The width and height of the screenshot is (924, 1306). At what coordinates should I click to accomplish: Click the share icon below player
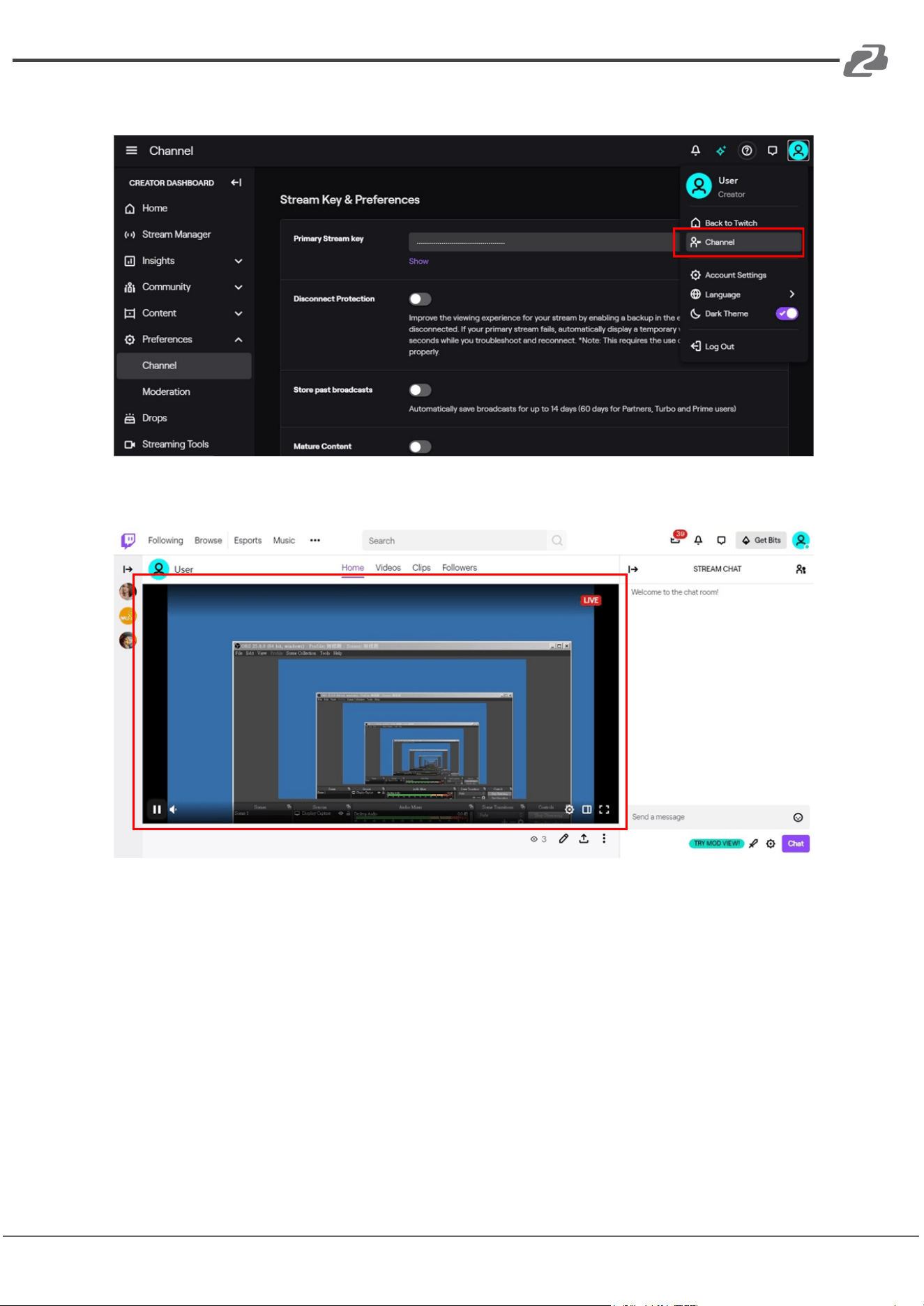click(584, 839)
